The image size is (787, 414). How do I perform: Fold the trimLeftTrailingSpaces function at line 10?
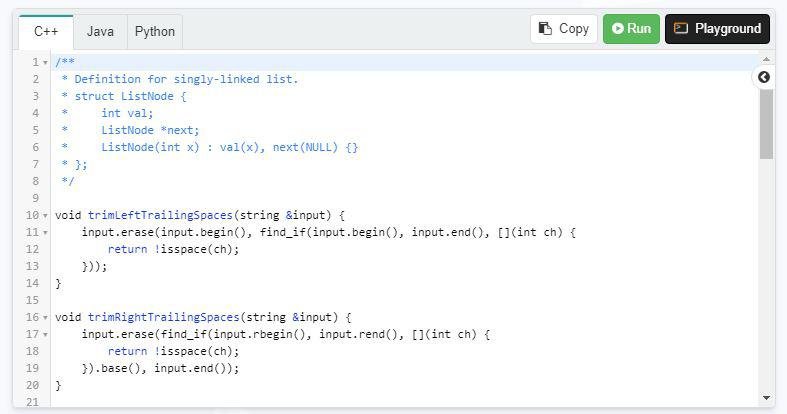click(x=46, y=216)
